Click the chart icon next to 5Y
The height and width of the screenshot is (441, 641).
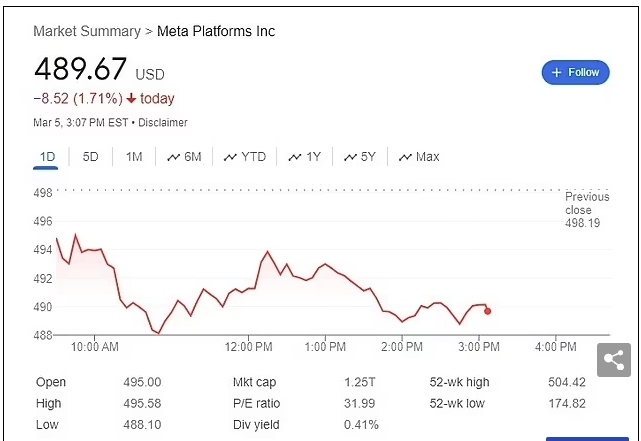[x=351, y=157]
